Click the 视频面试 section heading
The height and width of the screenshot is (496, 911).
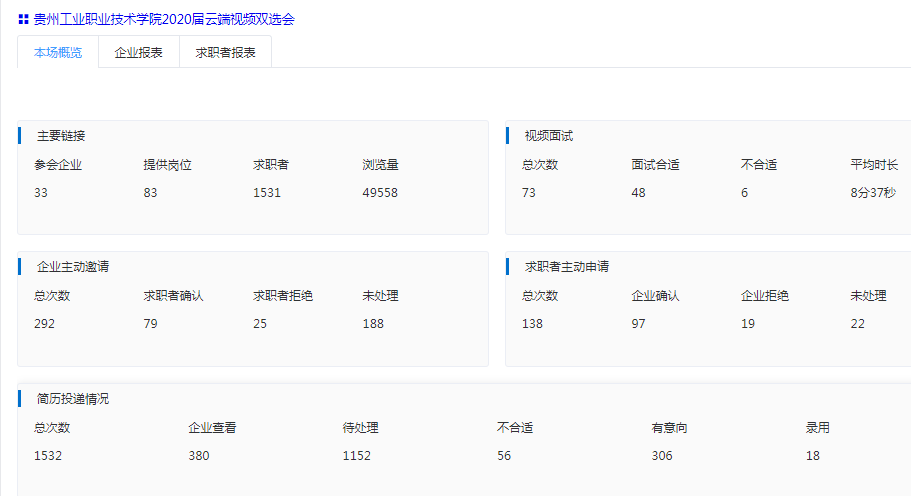(x=549, y=136)
